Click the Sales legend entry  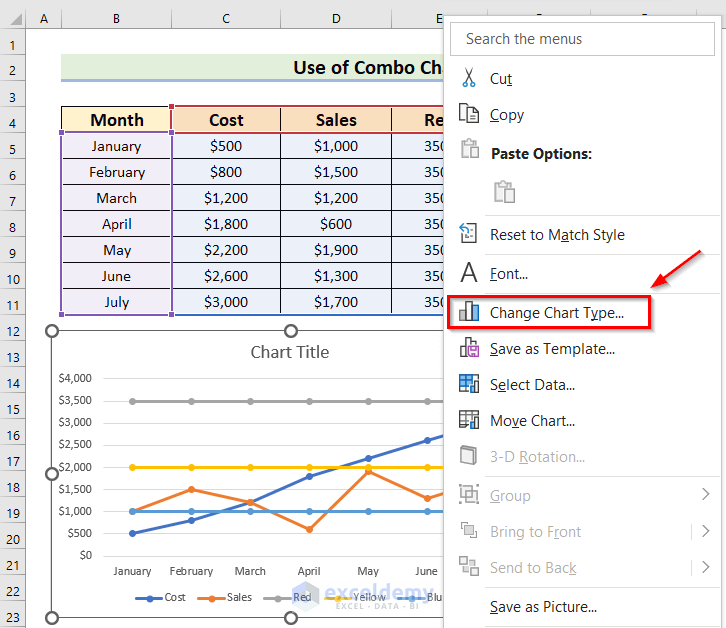coord(225,597)
